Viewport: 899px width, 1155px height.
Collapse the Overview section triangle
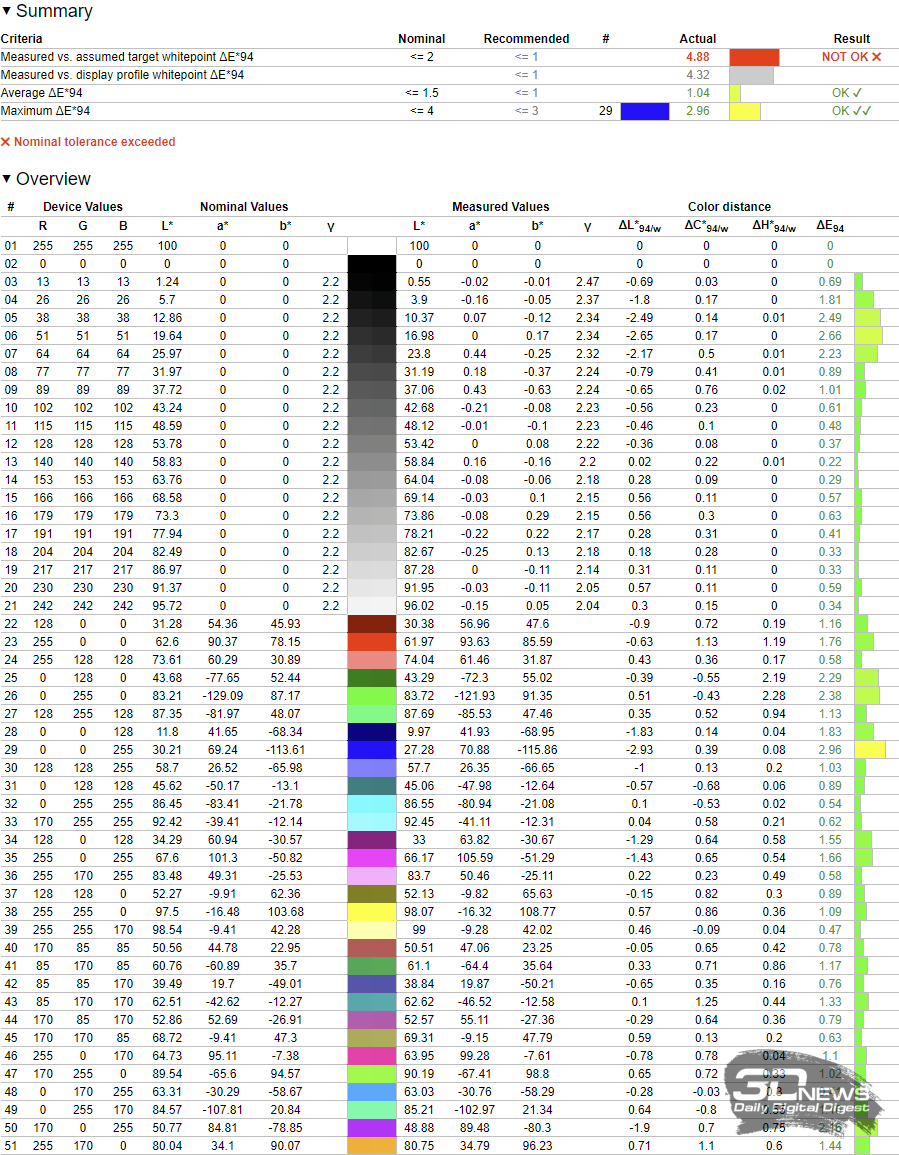click(7, 180)
